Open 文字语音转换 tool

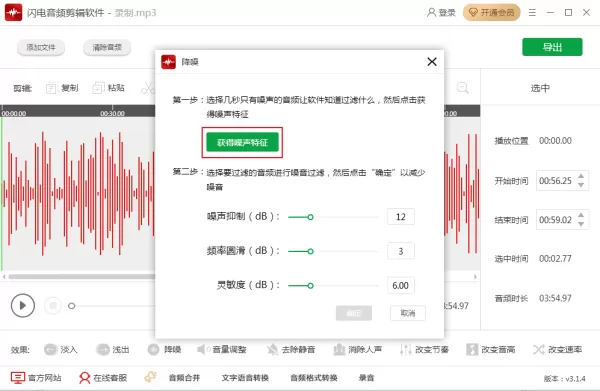245,378
